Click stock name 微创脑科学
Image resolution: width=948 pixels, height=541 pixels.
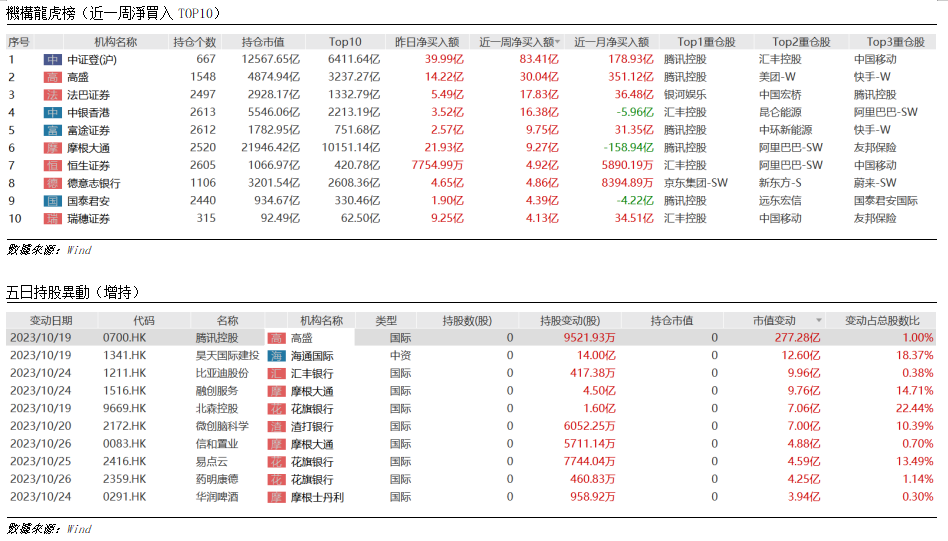pos(222,426)
